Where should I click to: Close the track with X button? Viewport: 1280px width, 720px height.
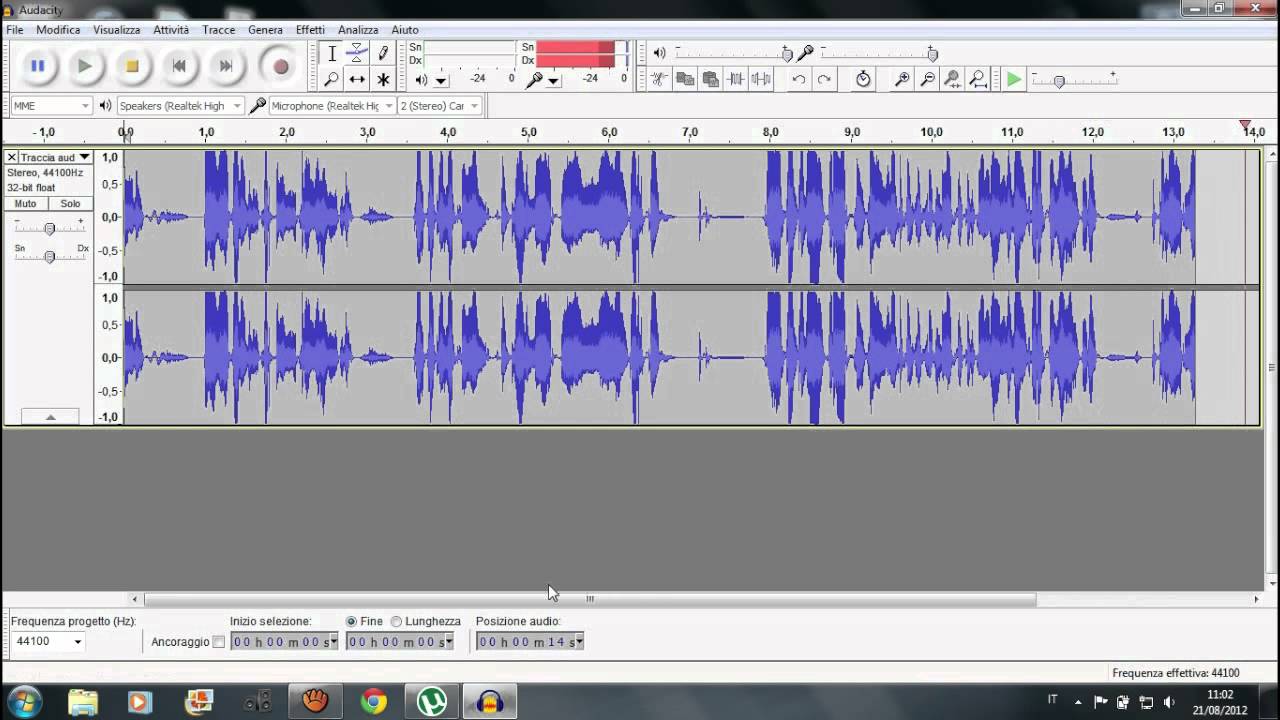12,157
